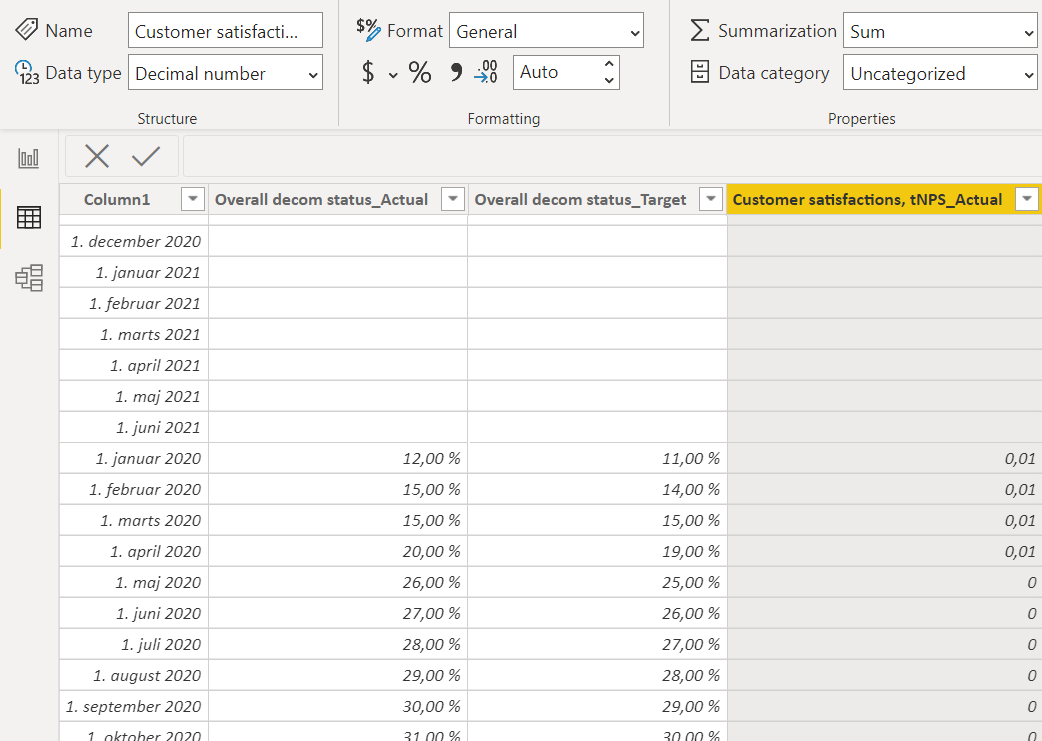Screen dimensions: 1042x741
Task: Click the 11,00 % Target cell
Action: click(597, 459)
